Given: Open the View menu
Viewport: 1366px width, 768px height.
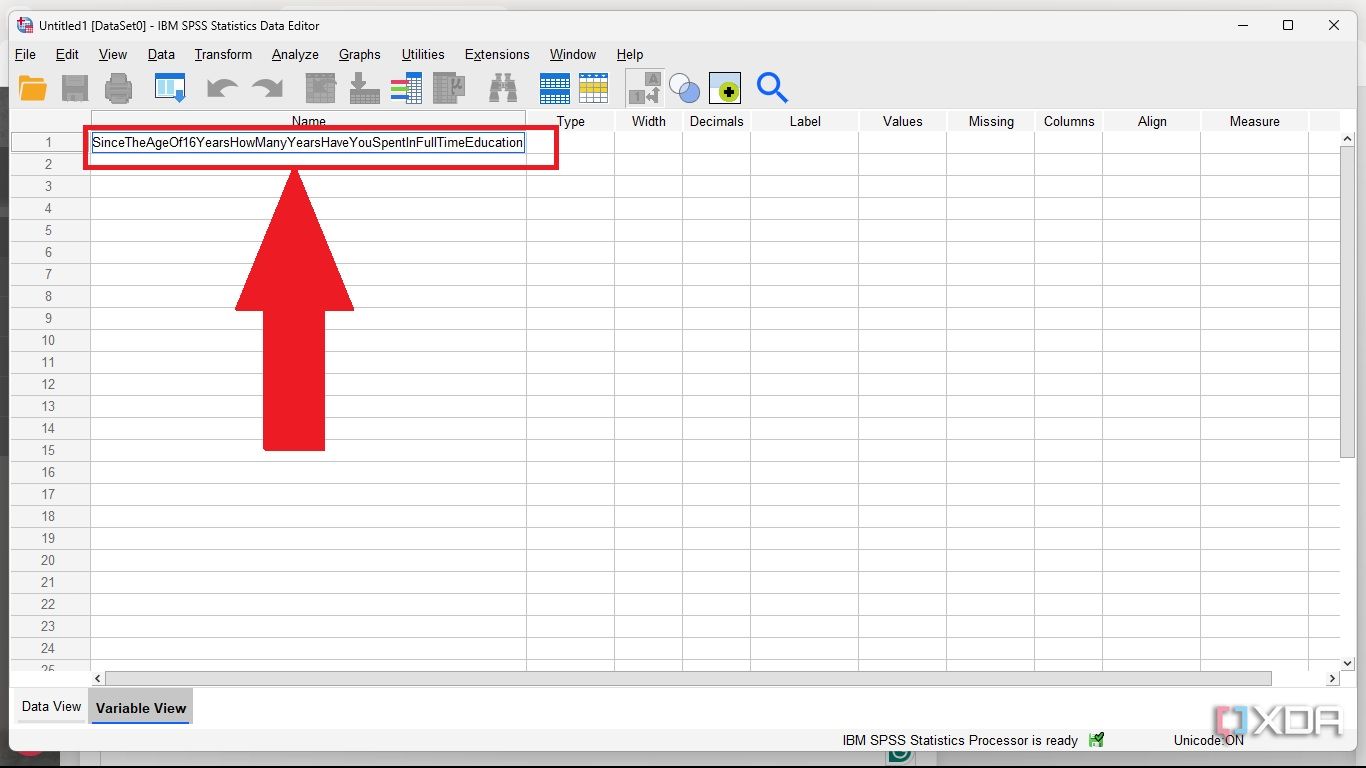Looking at the screenshot, I should (x=113, y=54).
